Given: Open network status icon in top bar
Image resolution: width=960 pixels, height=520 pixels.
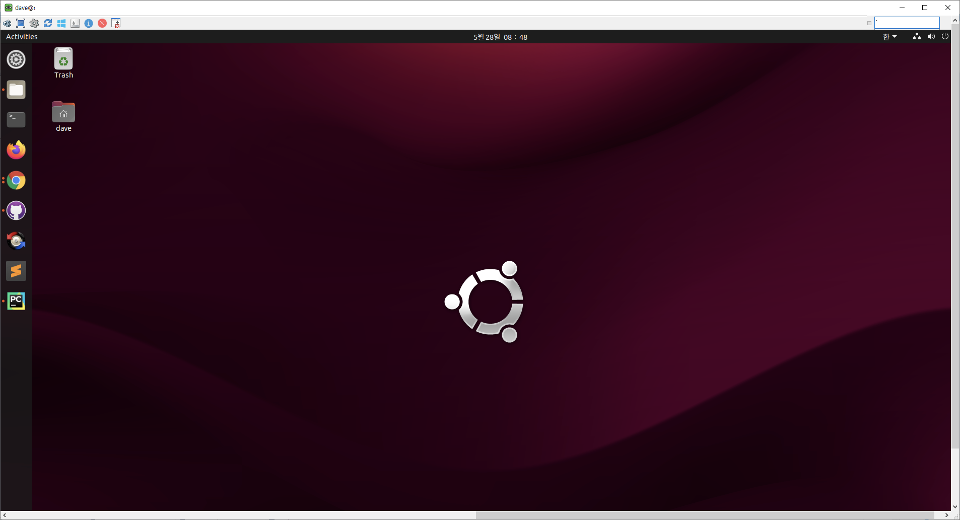Looking at the screenshot, I should (917, 37).
